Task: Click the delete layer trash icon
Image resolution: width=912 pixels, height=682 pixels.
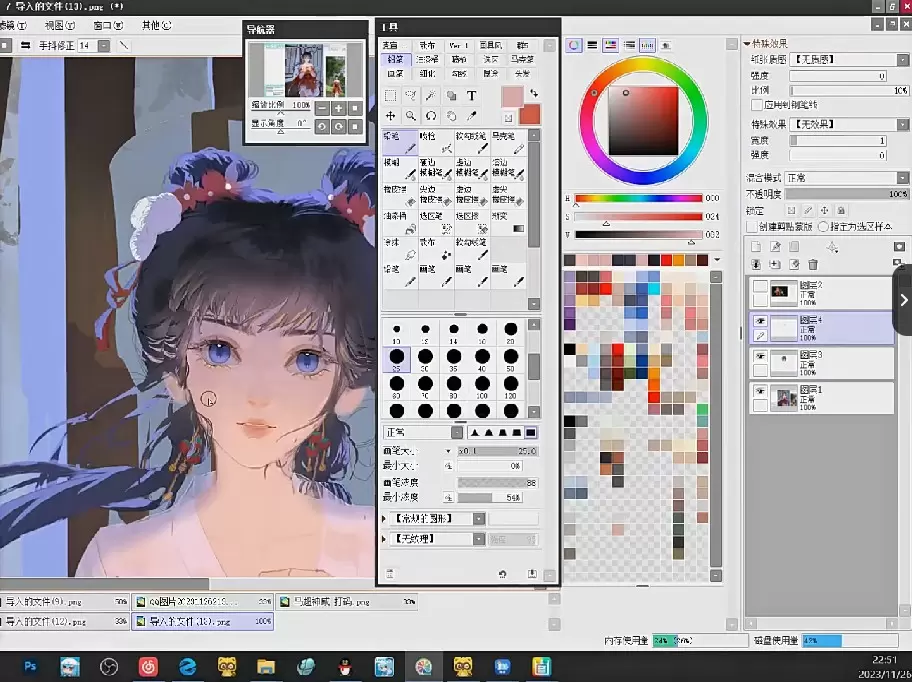Action: [813, 265]
